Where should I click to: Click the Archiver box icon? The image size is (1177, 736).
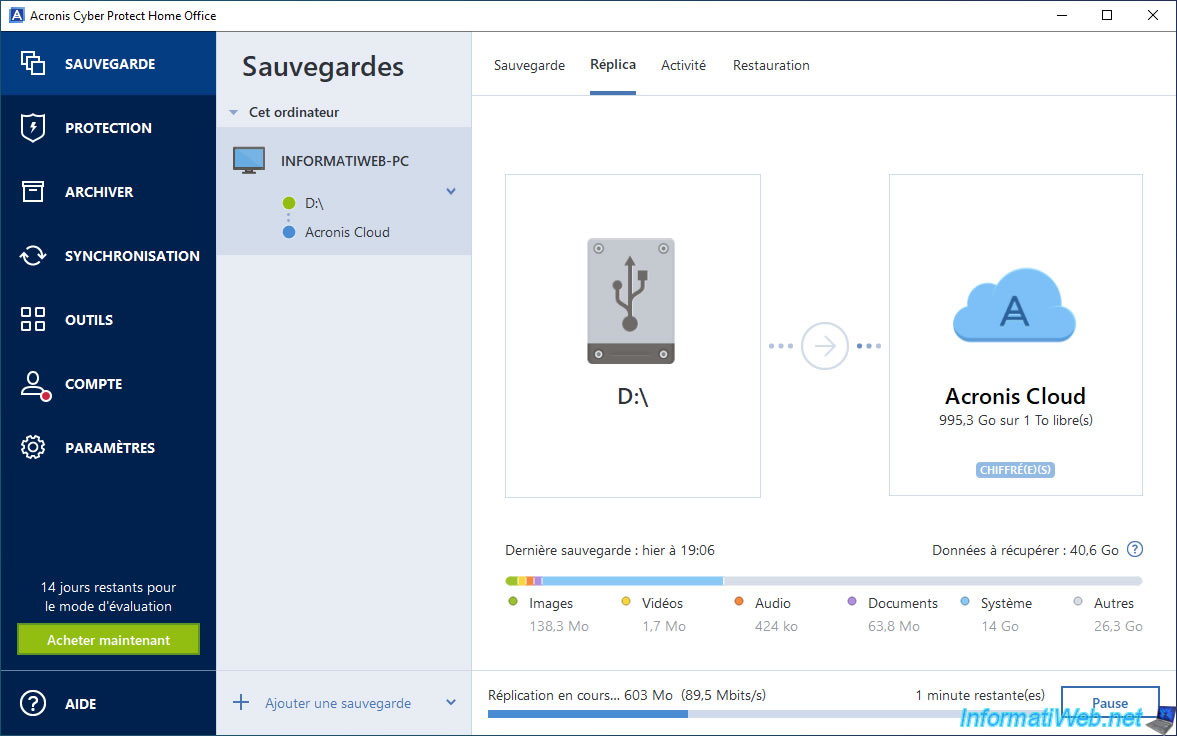click(x=33, y=192)
